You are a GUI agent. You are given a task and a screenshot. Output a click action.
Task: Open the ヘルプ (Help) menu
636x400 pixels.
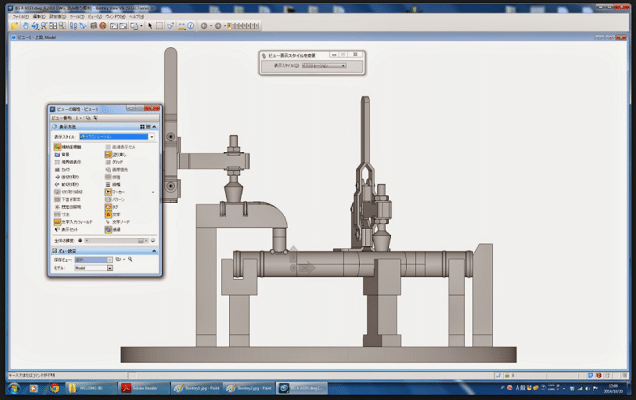tap(136, 16)
